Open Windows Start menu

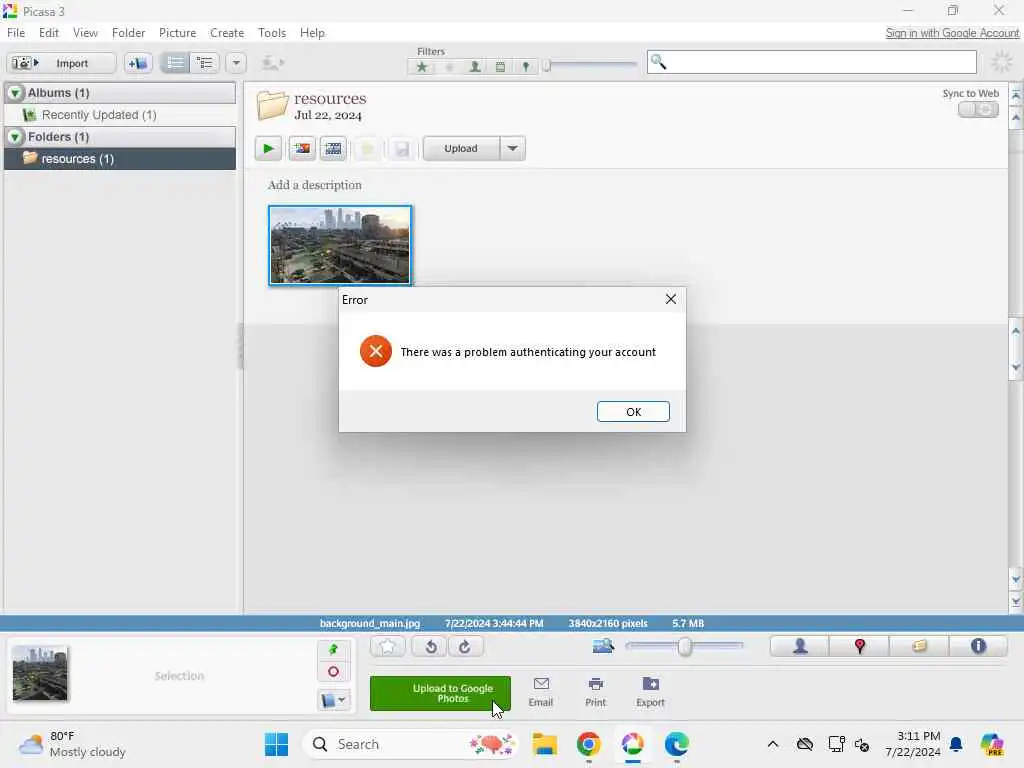(x=276, y=744)
